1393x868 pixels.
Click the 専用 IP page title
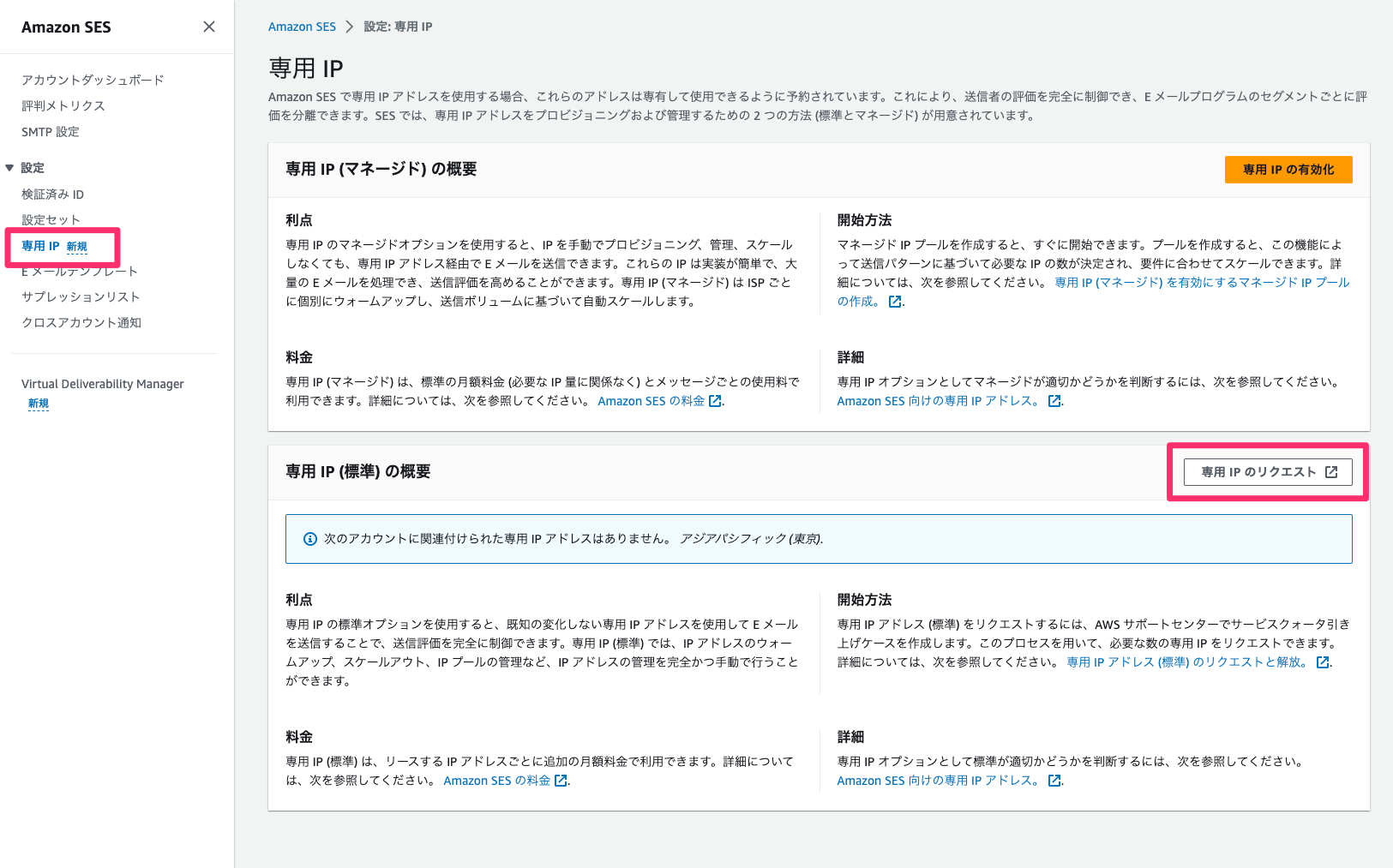(306, 68)
